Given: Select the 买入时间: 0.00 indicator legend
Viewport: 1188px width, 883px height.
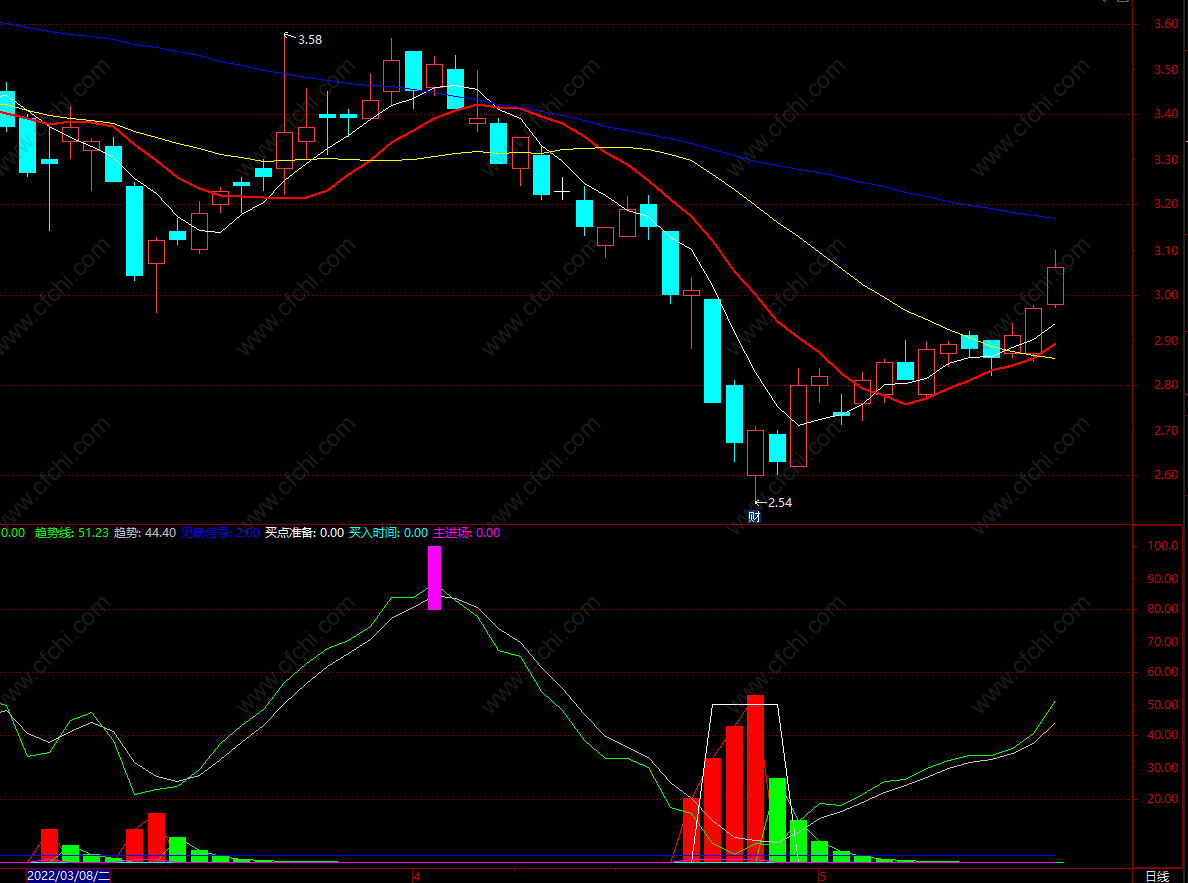Looking at the screenshot, I should pos(388,533).
